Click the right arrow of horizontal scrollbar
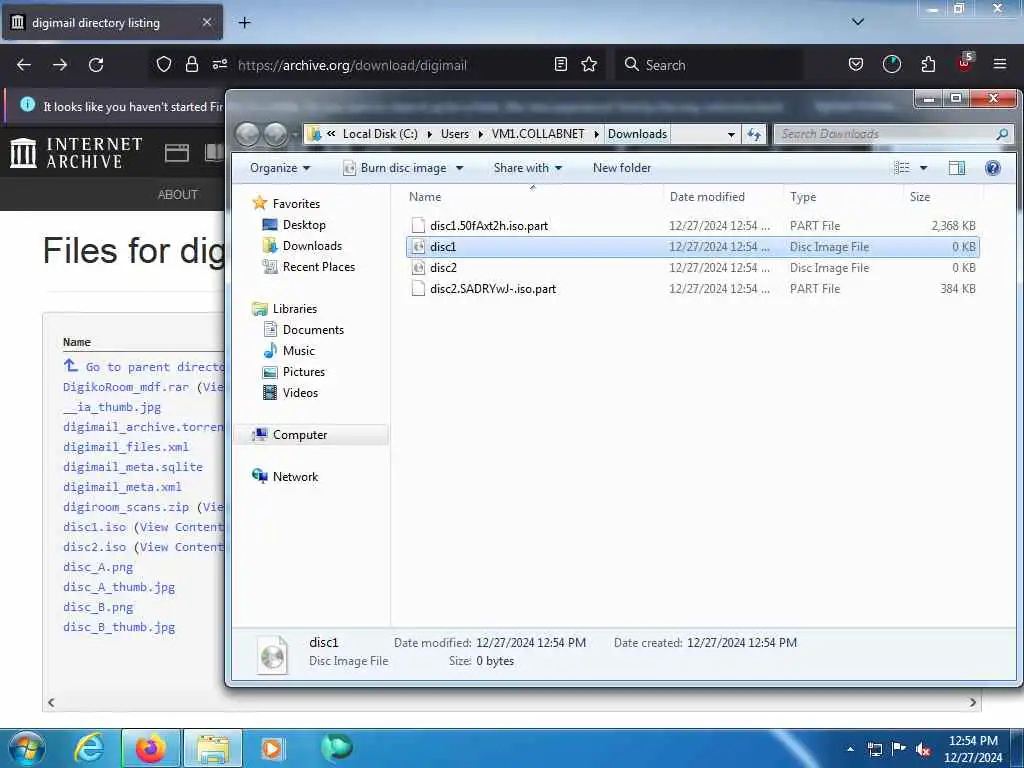 point(973,703)
